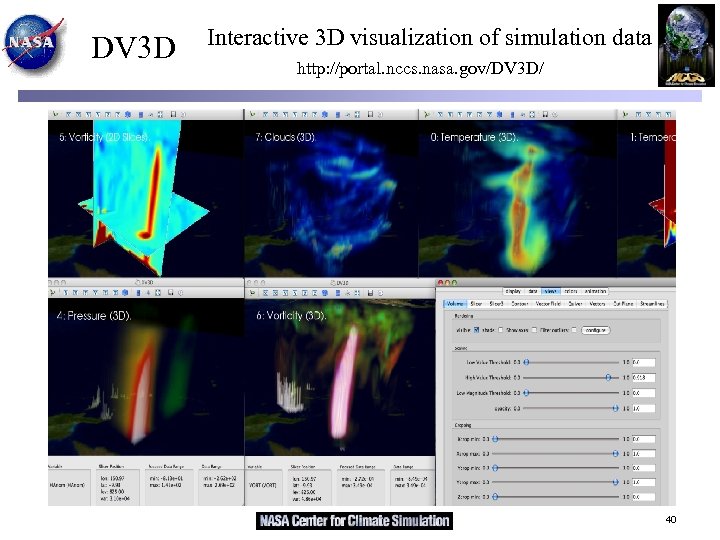Click fit-view icon in Temperature (3D) toolbar
The image size is (720, 540).
click(x=532, y=114)
